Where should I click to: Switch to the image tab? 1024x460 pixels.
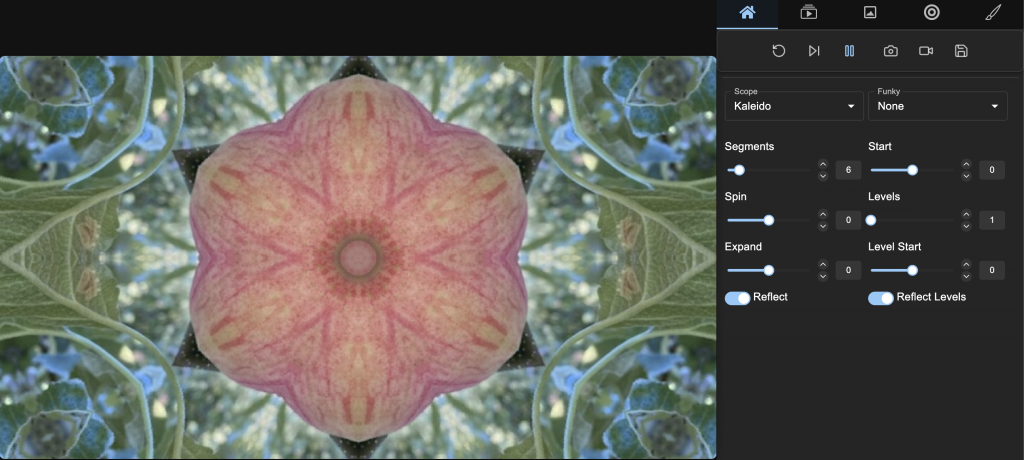[870, 13]
